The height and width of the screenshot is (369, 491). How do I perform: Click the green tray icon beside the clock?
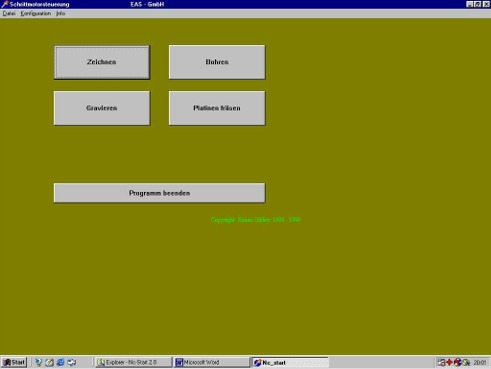coord(466,362)
